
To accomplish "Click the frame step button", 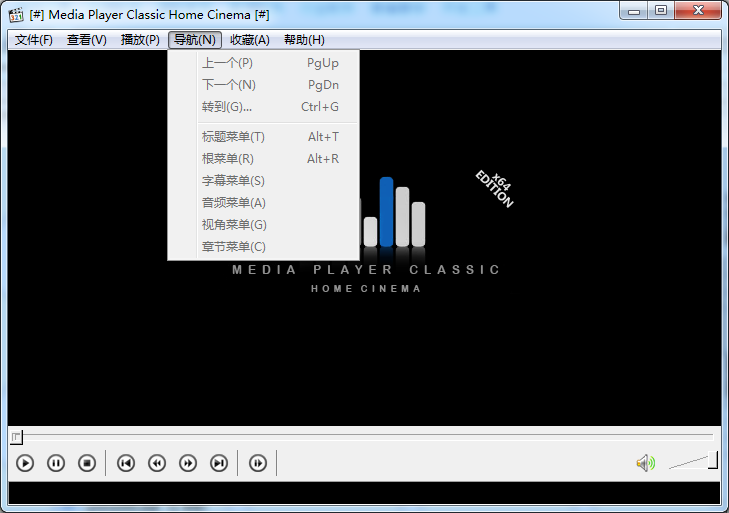I will (258, 463).
